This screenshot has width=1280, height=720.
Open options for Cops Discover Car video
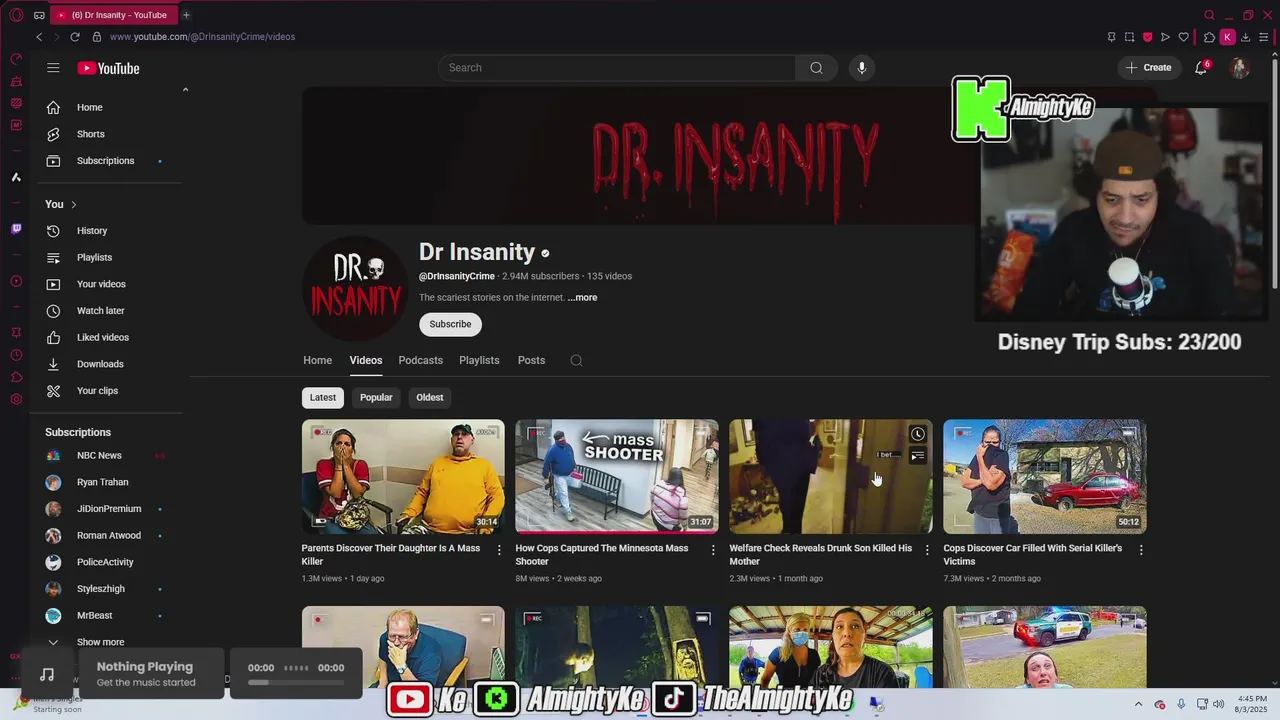1141,550
